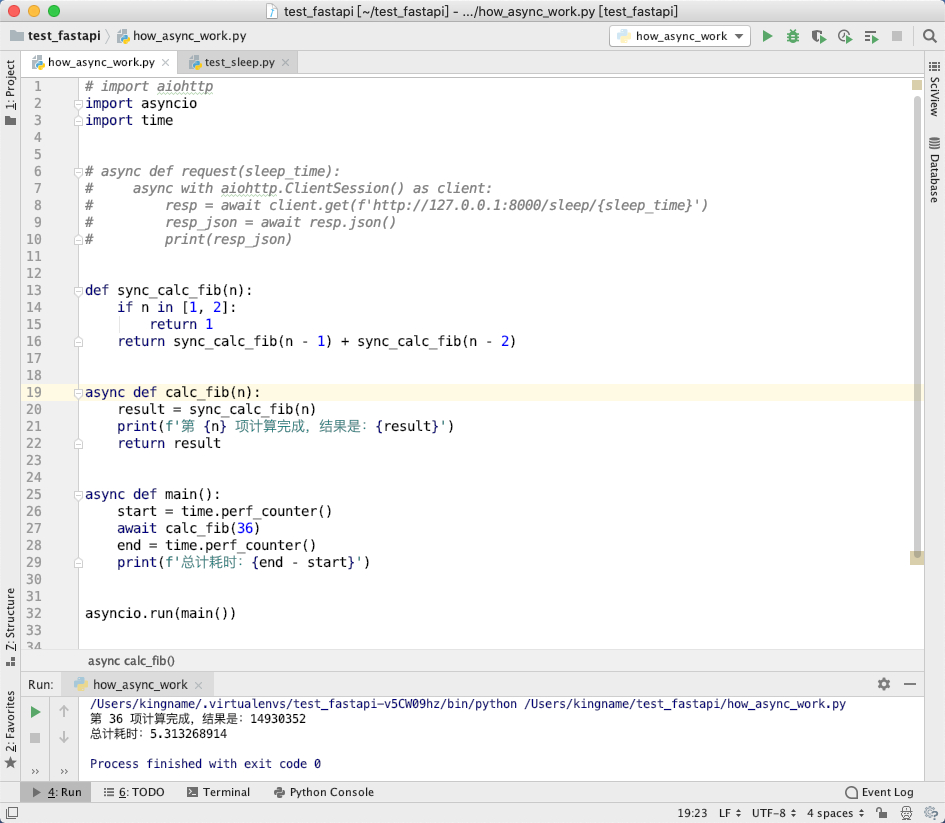Viewport: 945px width, 823px height.
Task: Open the Terminal tool window
Action: (x=218, y=792)
